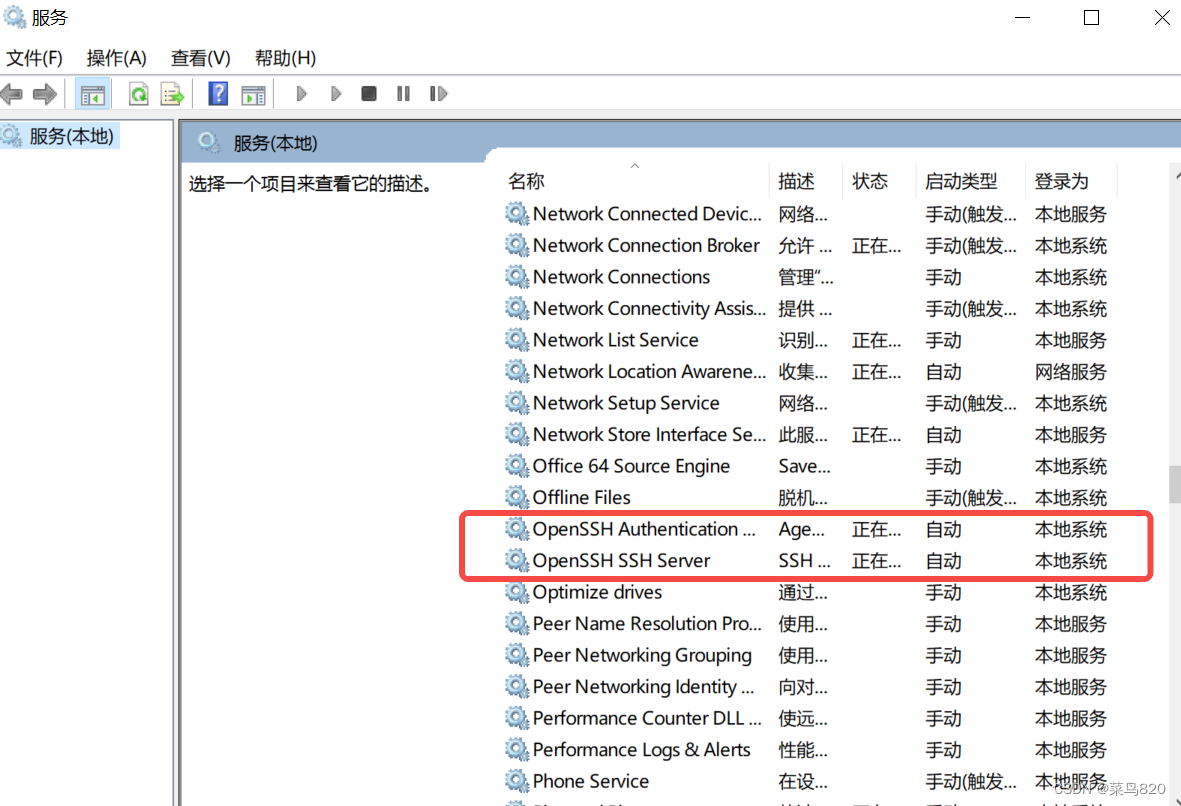The width and height of the screenshot is (1181, 806).
Task: Click the Restart Service icon
Action: [438, 93]
